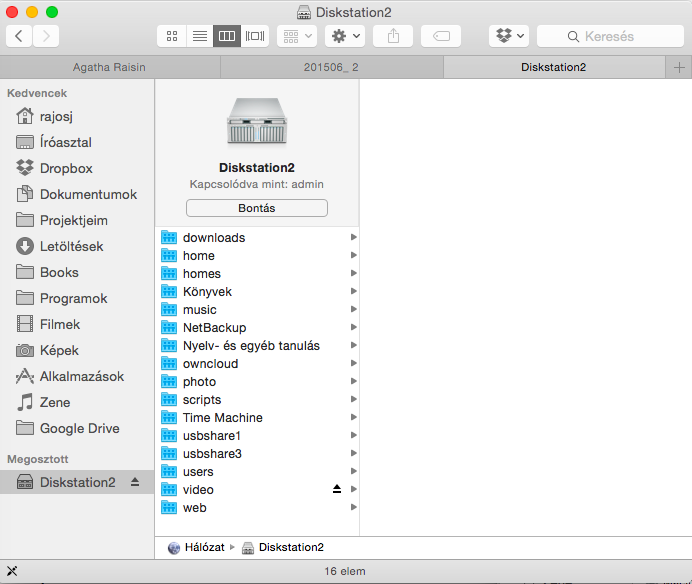The height and width of the screenshot is (584, 692).
Task: Open Letöltések in the sidebar
Action: (77, 246)
